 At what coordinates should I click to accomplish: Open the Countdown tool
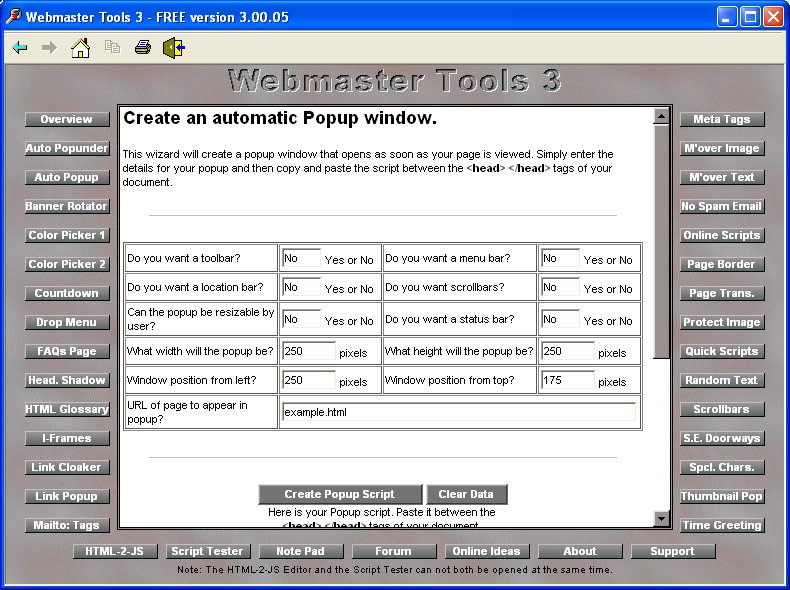coord(67,293)
